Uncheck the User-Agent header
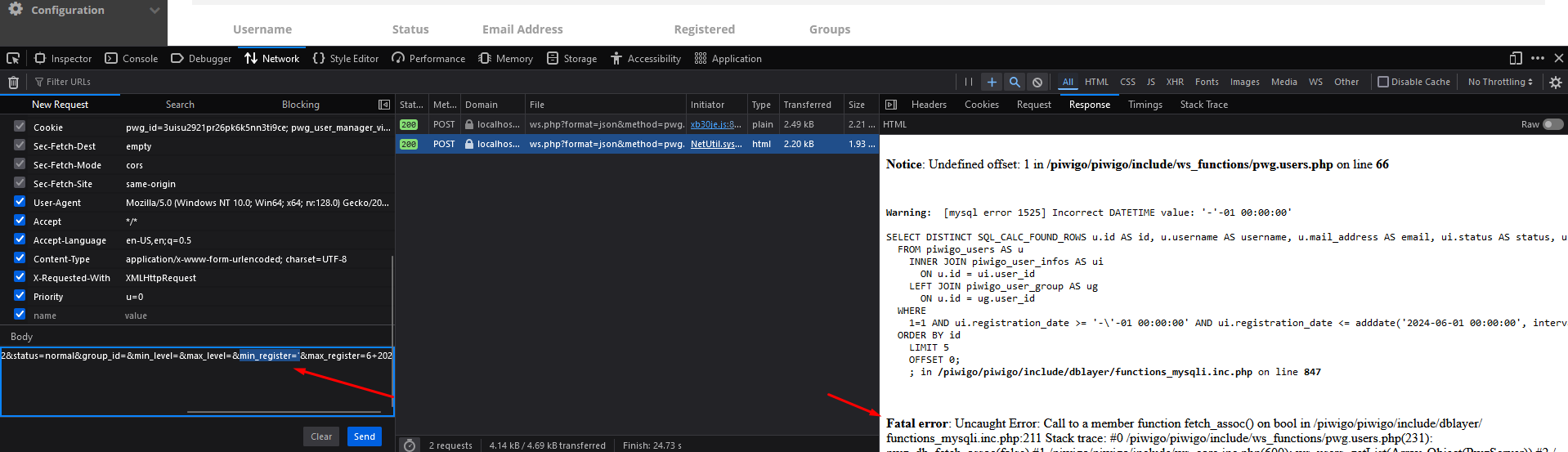Screen dimensions: 1568x452 tap(20, 201)
